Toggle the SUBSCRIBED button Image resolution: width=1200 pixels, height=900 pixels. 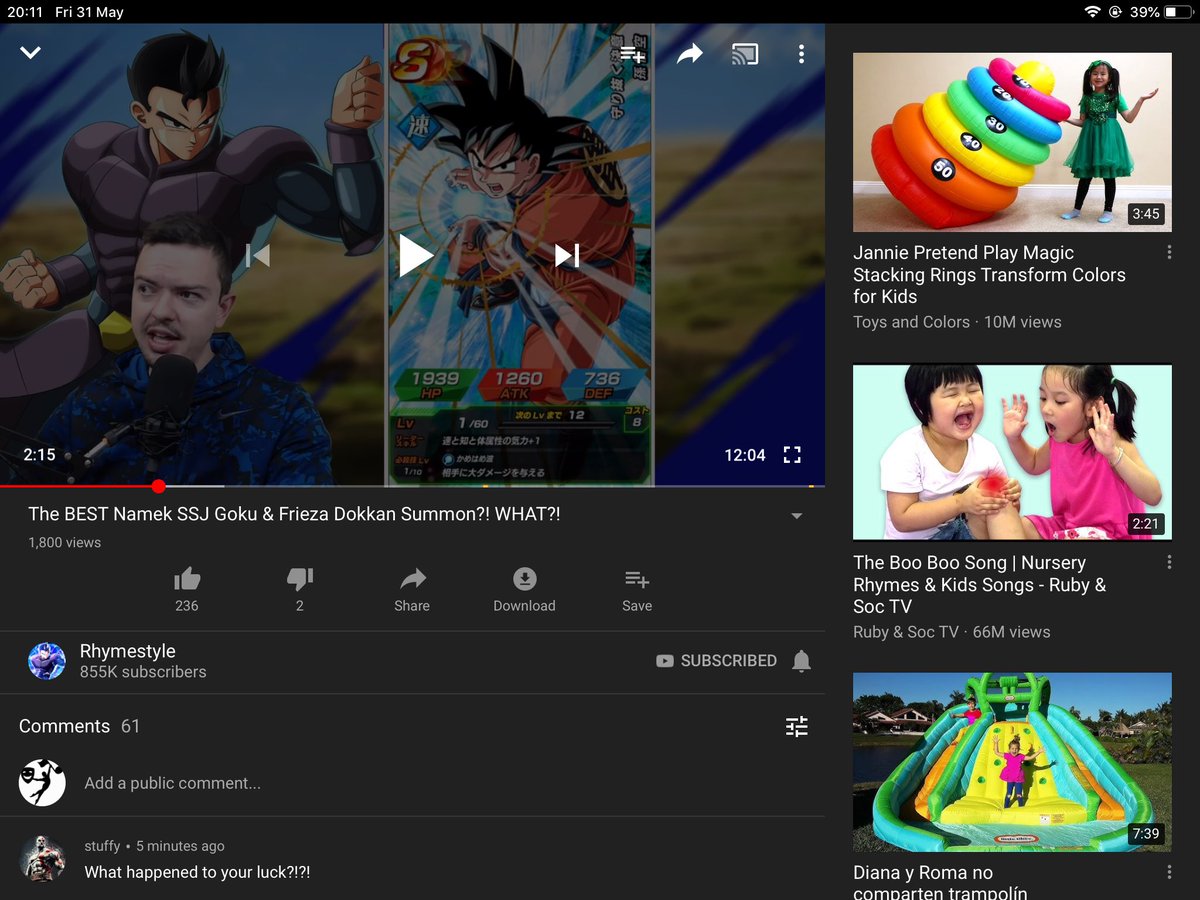716,661
